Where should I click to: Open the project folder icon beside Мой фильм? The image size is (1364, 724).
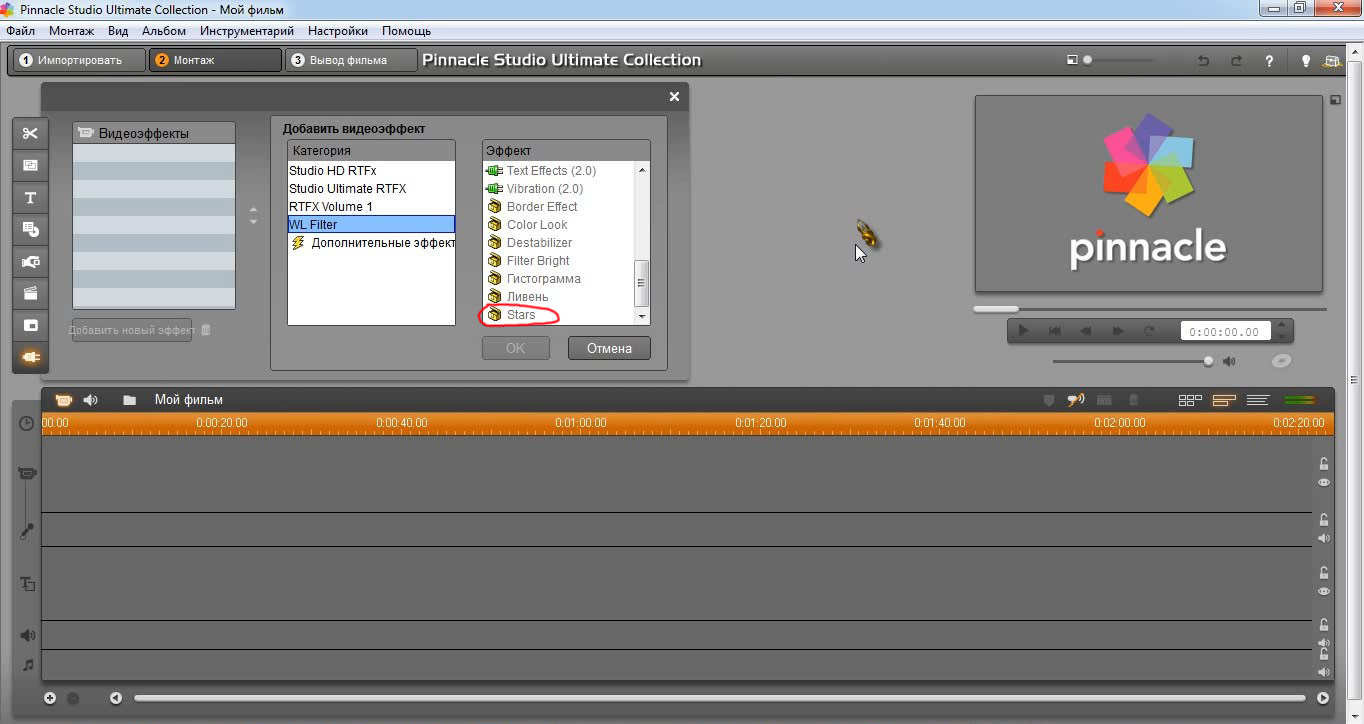click(129, 400)
